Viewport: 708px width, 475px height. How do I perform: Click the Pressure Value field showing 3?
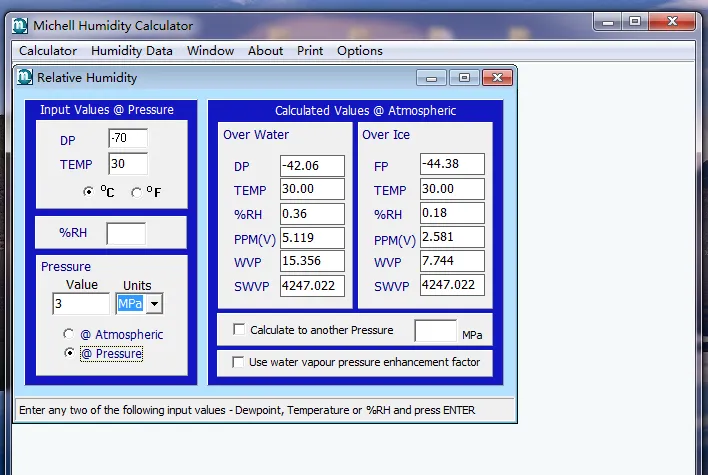(x=81, y=303)
